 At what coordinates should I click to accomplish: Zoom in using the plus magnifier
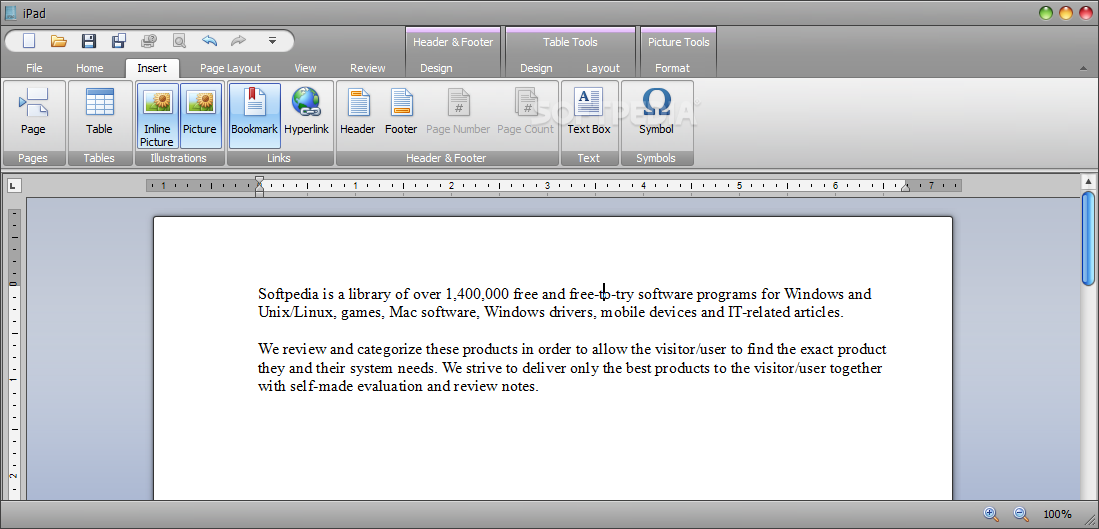990,514
